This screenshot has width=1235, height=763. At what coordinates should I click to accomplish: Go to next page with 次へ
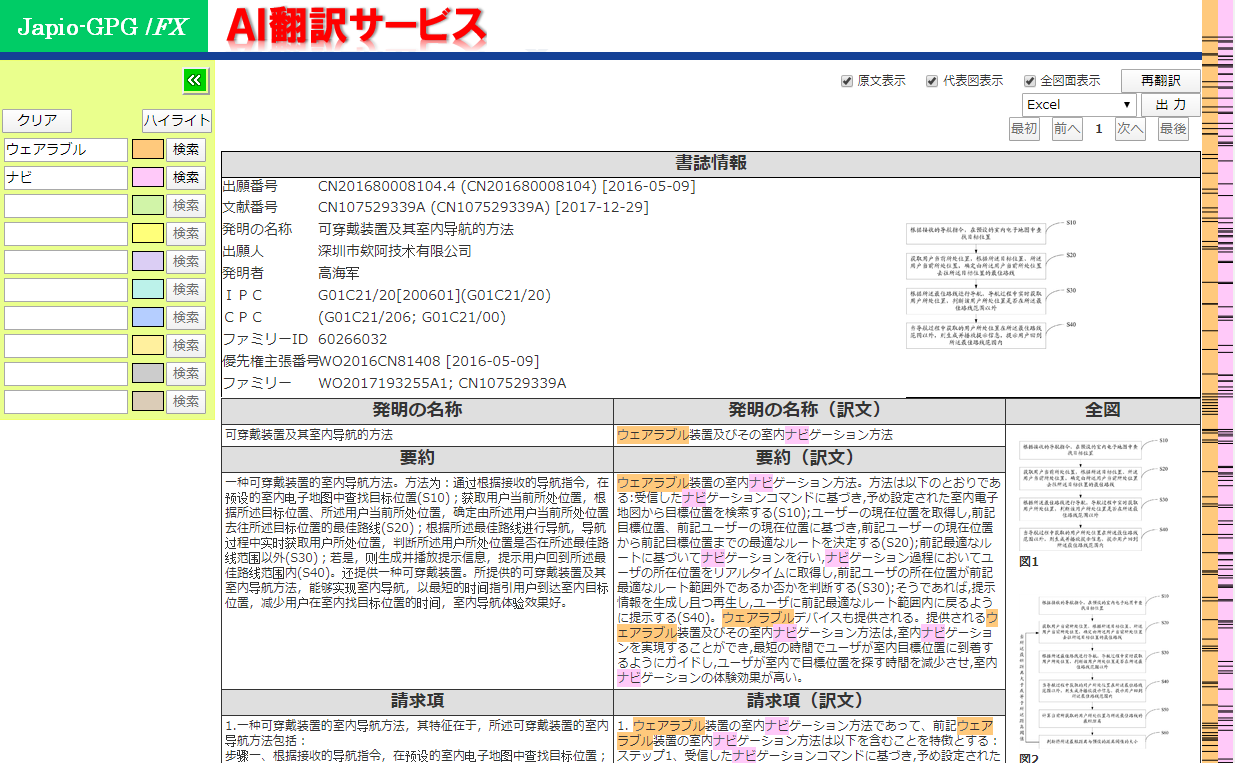(x=1130, y=129)
